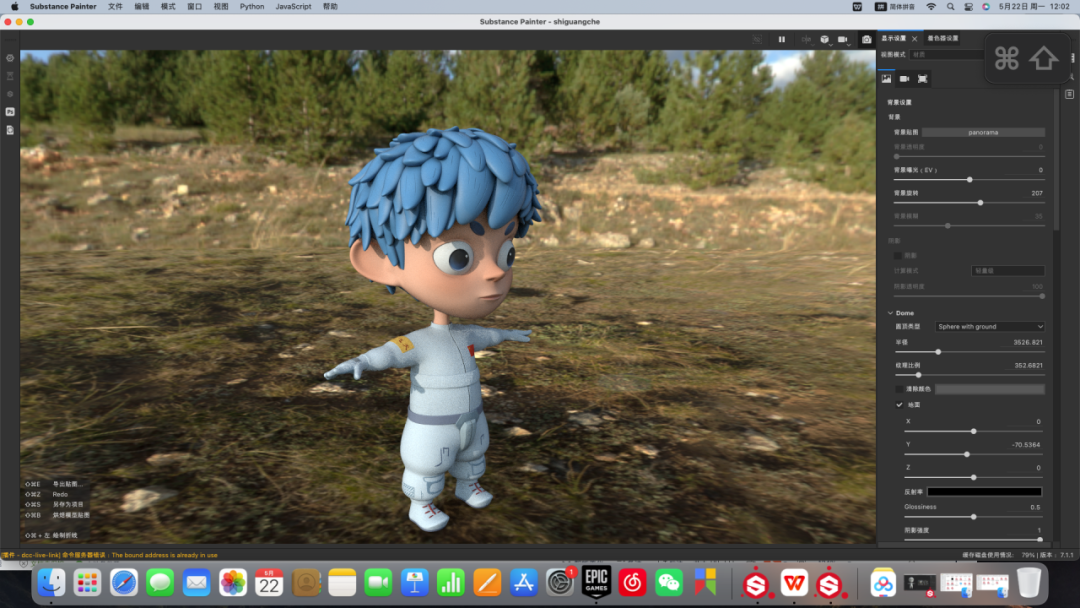The height and width of the screenshot is (608, 1080).
Task: Enable the 清除颜色 clear color checkbox
Action: tap(899, 389)
